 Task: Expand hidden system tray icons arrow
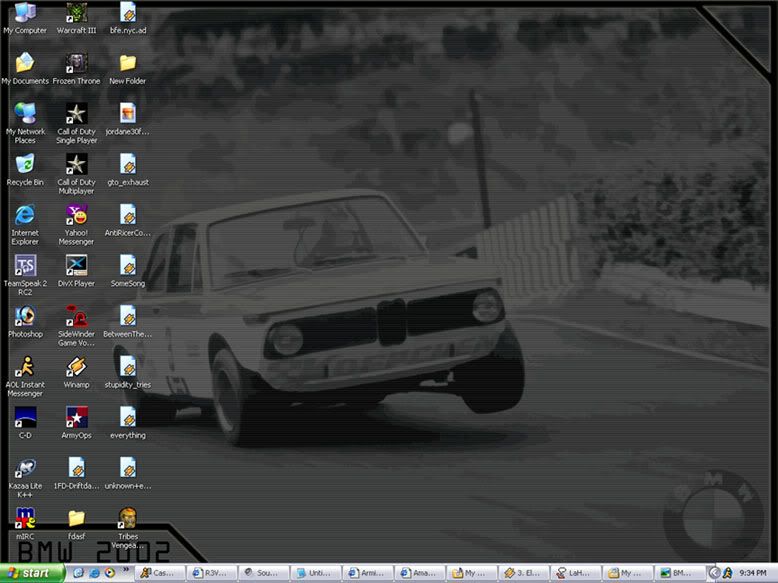coord(713,573)
